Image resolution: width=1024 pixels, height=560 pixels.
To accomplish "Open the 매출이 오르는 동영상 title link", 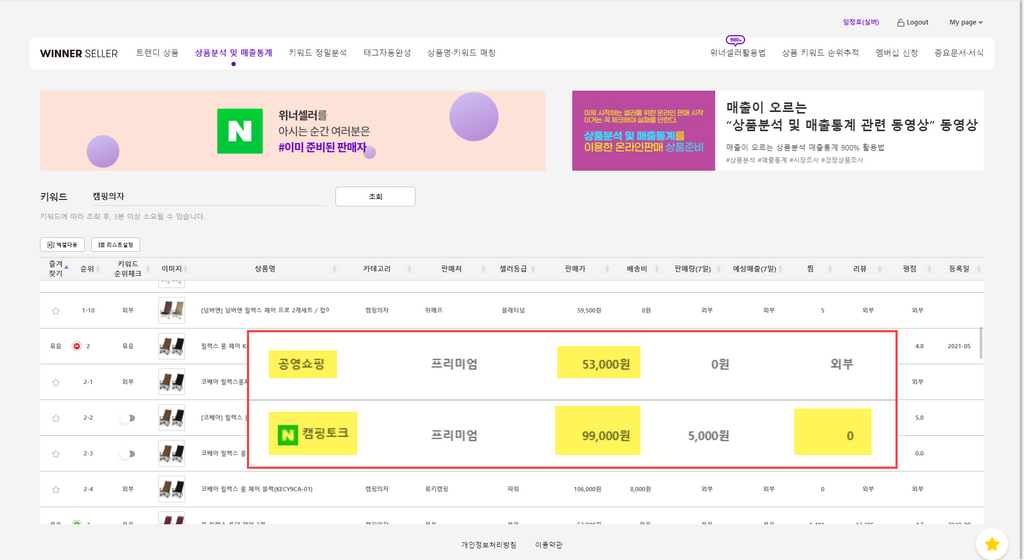I will click(x=852, y=116).
